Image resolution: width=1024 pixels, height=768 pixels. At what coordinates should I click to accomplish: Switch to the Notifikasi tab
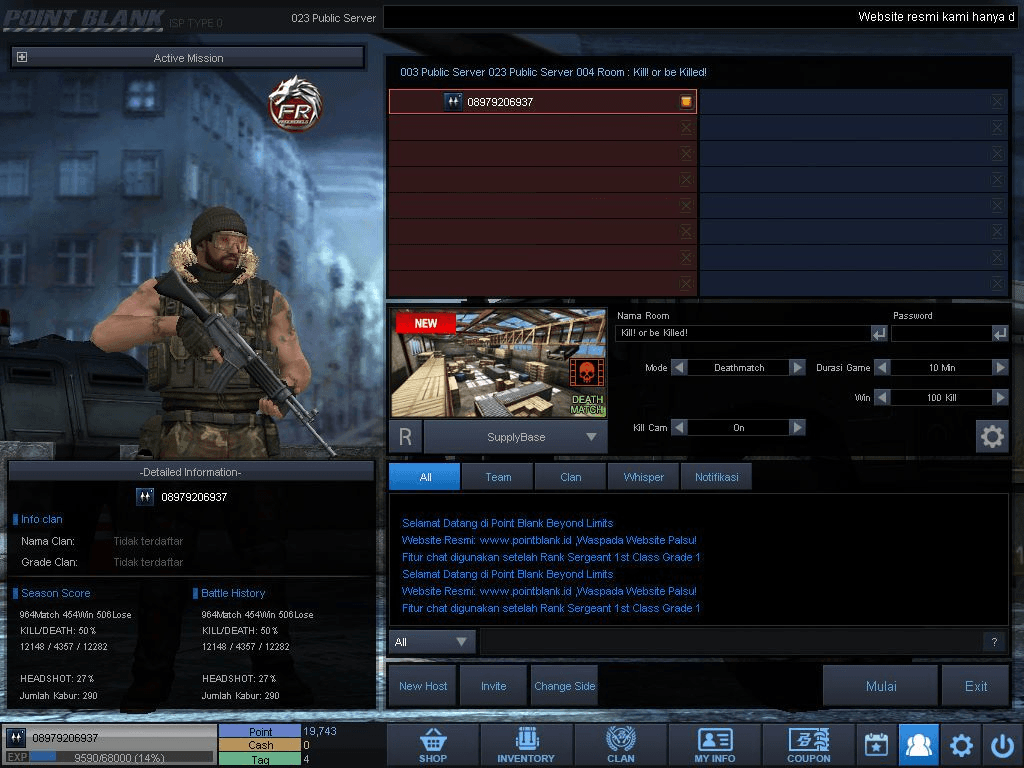pyautogui.click(x=716, y=477)
